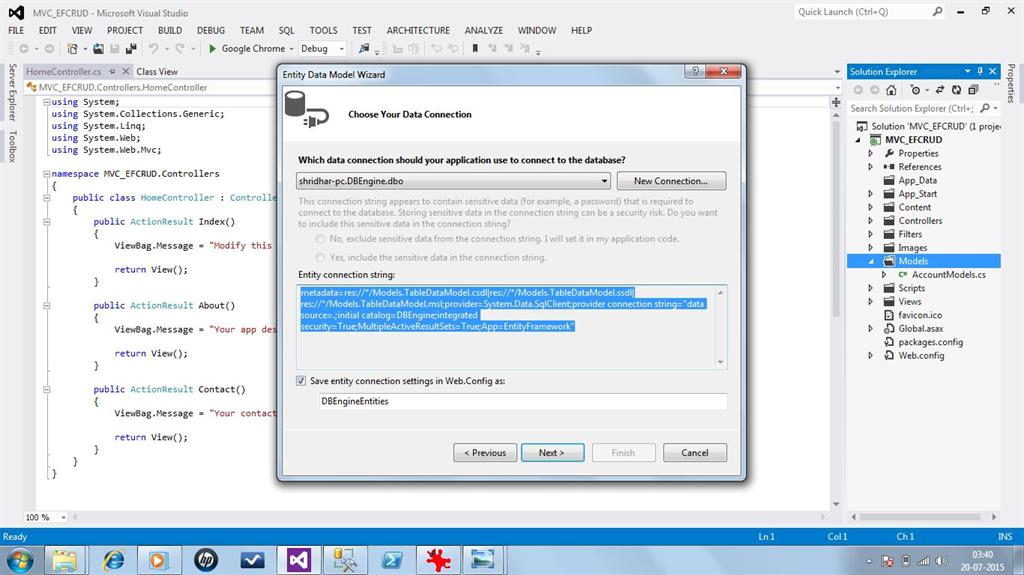
Task: Click pin icon on HomeController.cs tab
Action: coord(112,71)
